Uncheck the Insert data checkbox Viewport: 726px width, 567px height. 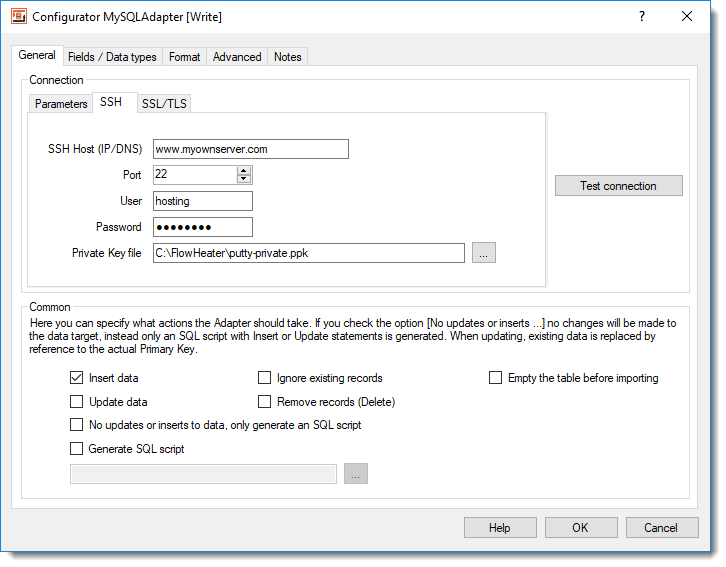76,378
